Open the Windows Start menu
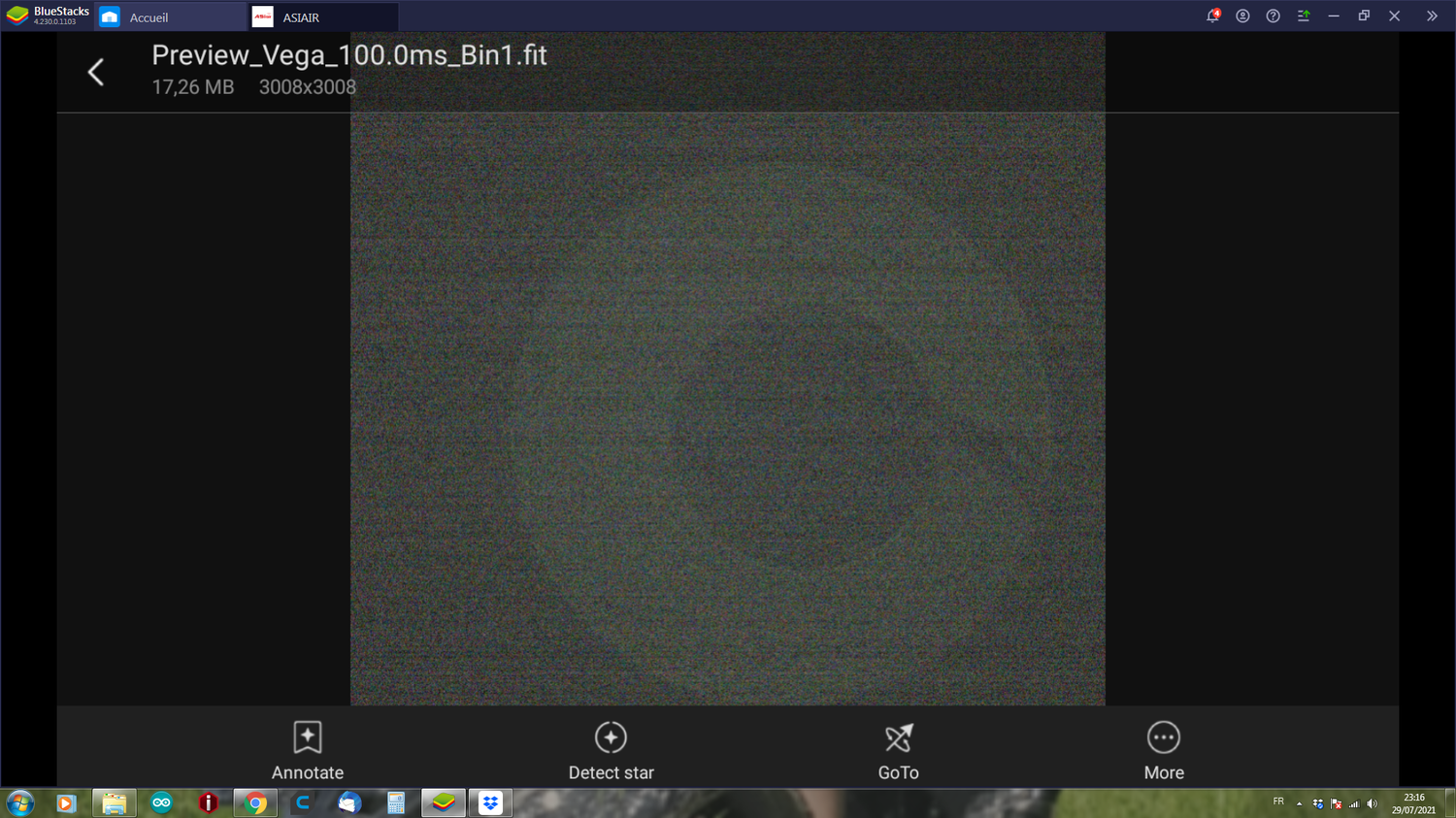This screenshot has width=1456, height=818. click(19, 802)
